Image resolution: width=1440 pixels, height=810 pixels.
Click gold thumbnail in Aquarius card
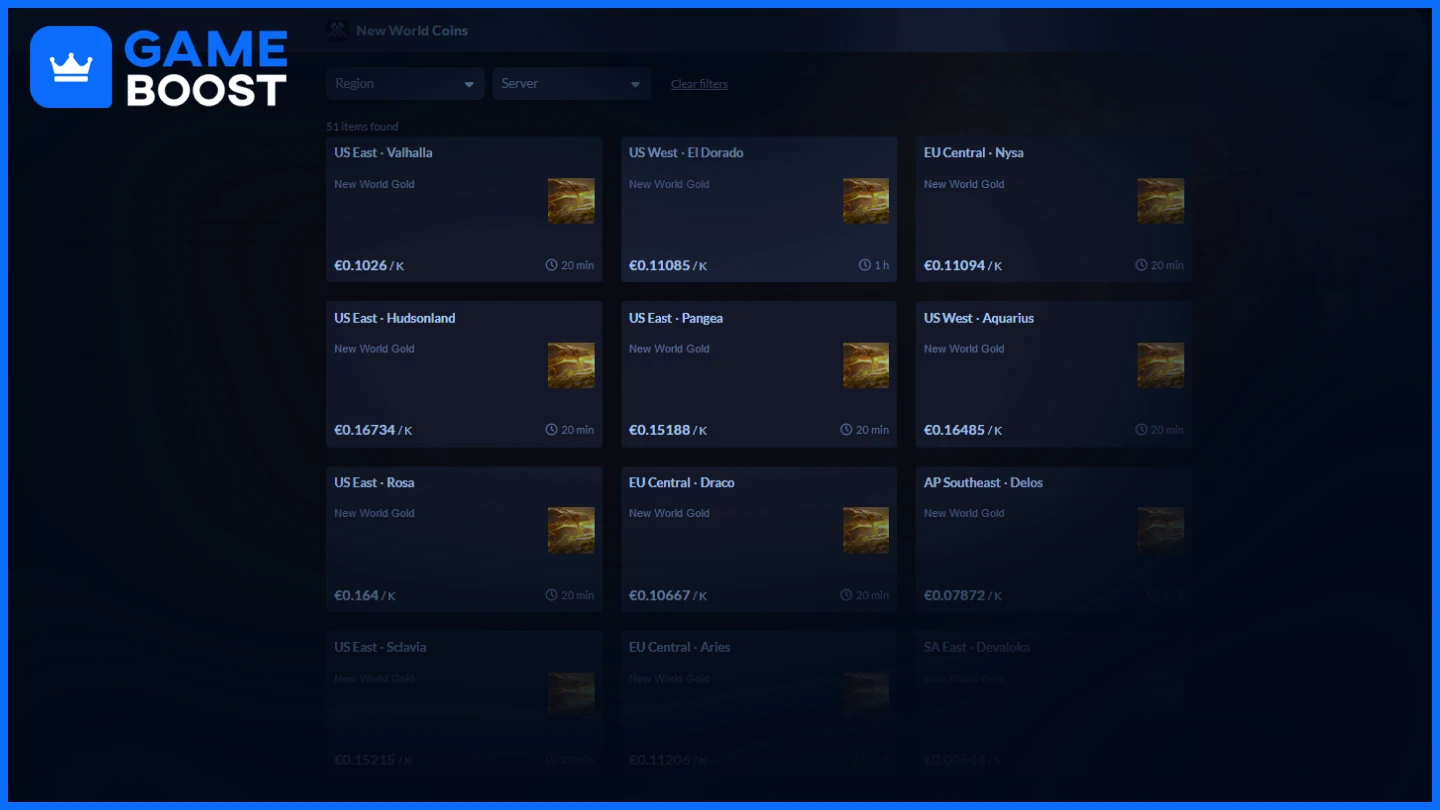[x=1161, y=365]
